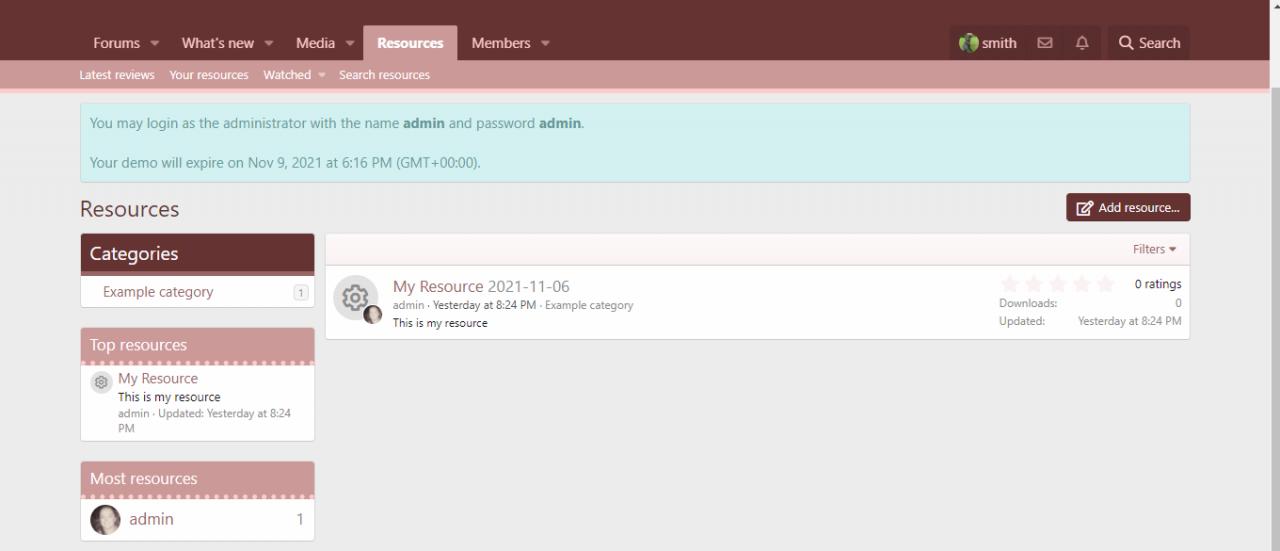Open Search with the magnifier button
1280x551 pixels.
coord(1148,43)
